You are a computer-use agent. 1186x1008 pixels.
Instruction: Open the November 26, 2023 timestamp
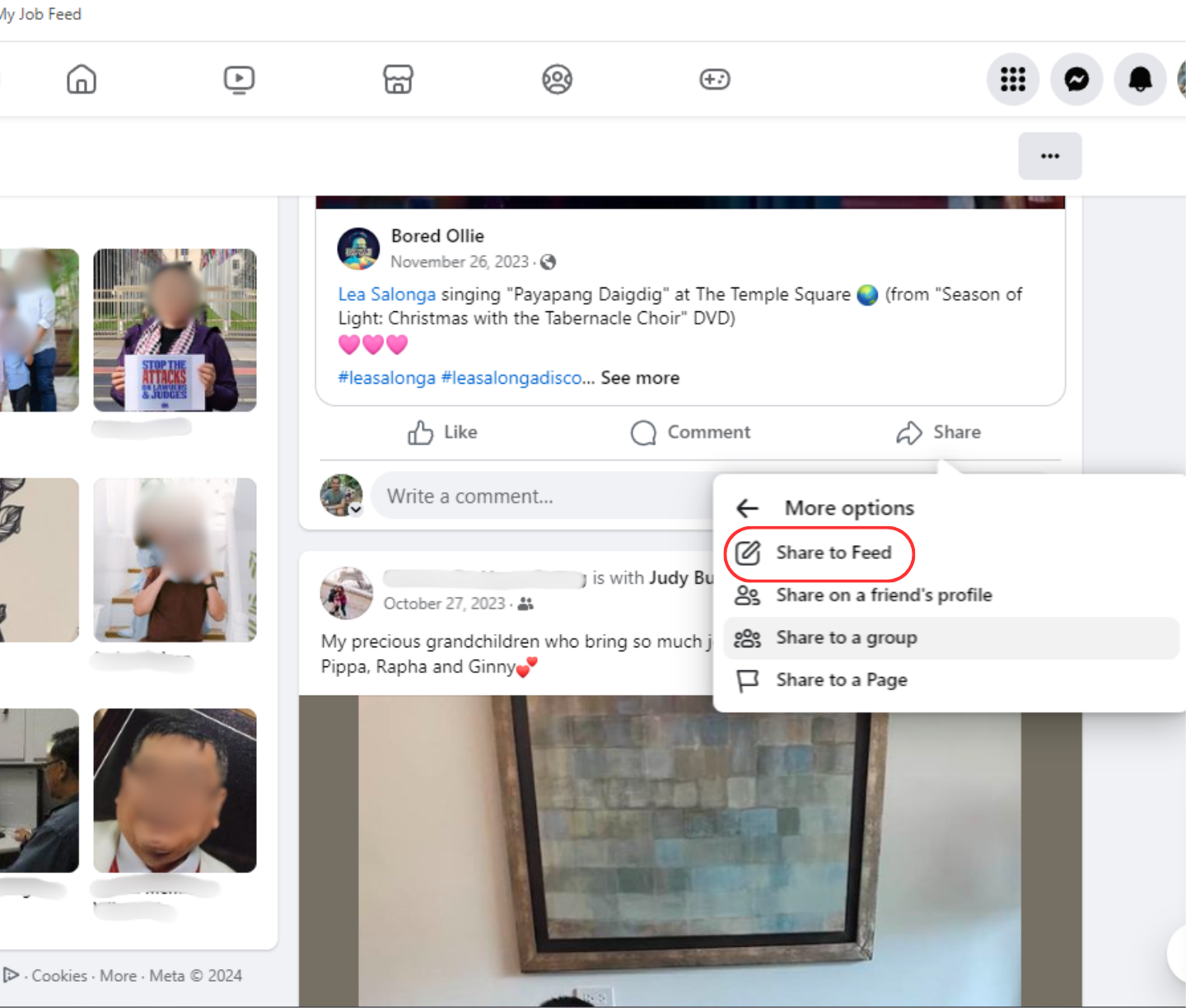point(460,262)
